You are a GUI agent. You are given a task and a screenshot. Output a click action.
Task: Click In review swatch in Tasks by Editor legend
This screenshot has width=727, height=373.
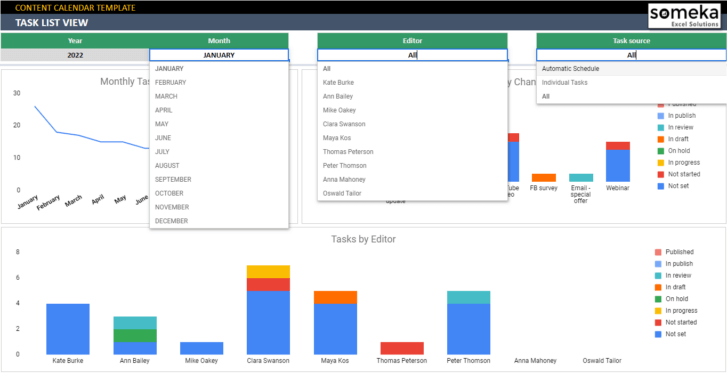click(658, 276)
